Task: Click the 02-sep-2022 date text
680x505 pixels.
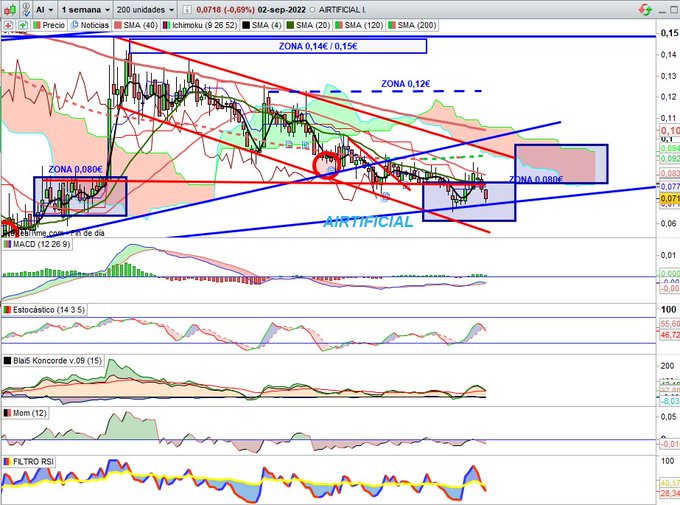Action: (281, 10)
